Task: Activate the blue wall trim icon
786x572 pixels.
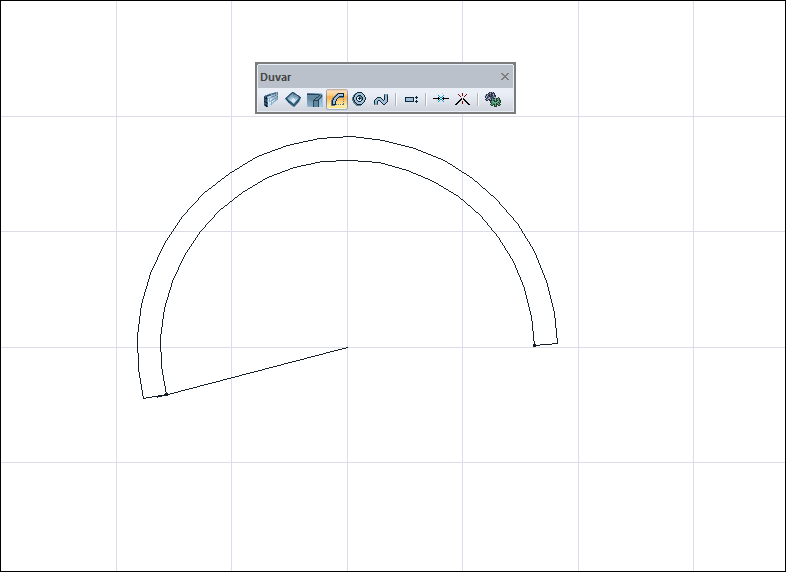Action: (x=440, y=100)
